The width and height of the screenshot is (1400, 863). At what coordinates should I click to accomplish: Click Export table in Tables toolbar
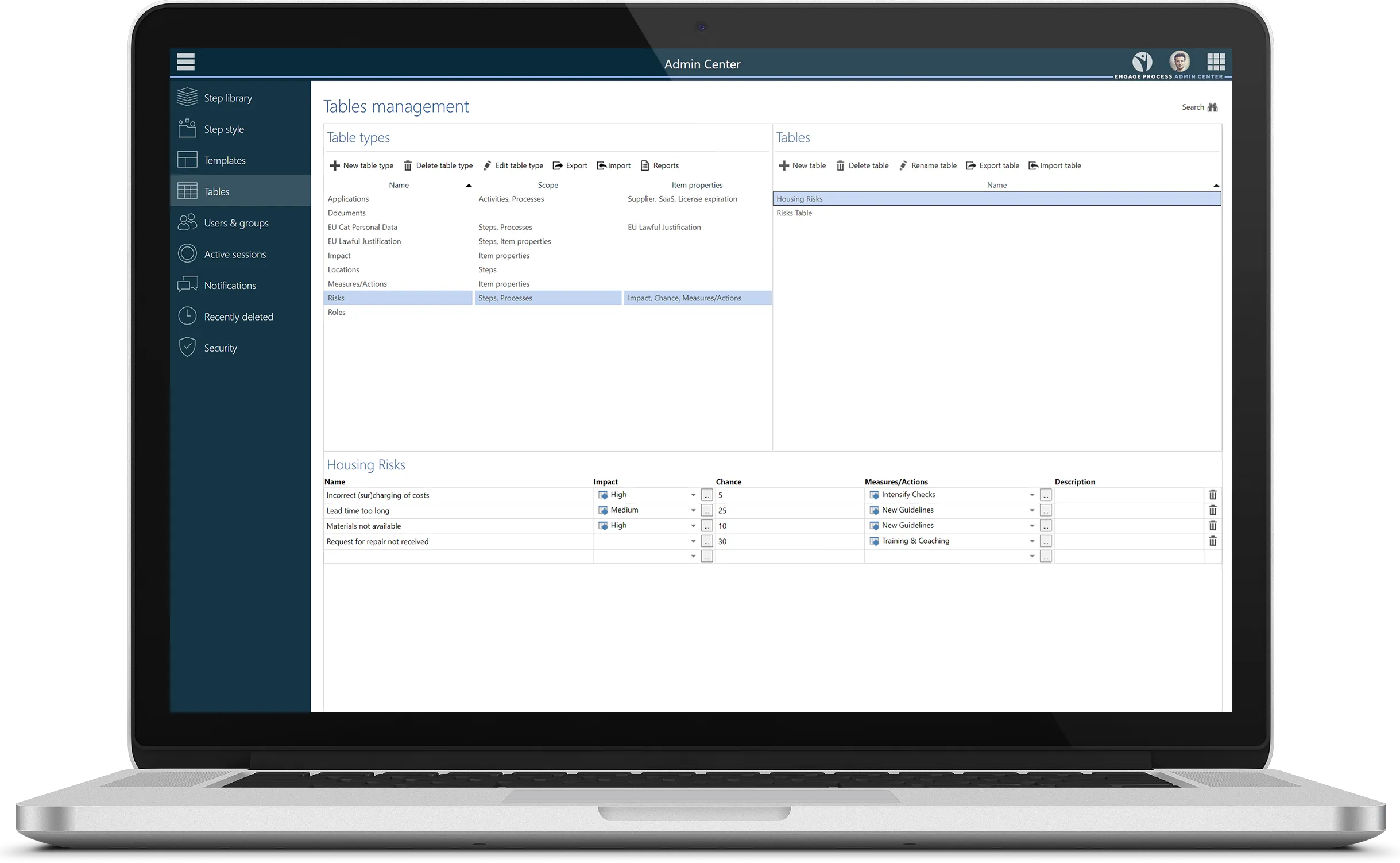(992, 165)
